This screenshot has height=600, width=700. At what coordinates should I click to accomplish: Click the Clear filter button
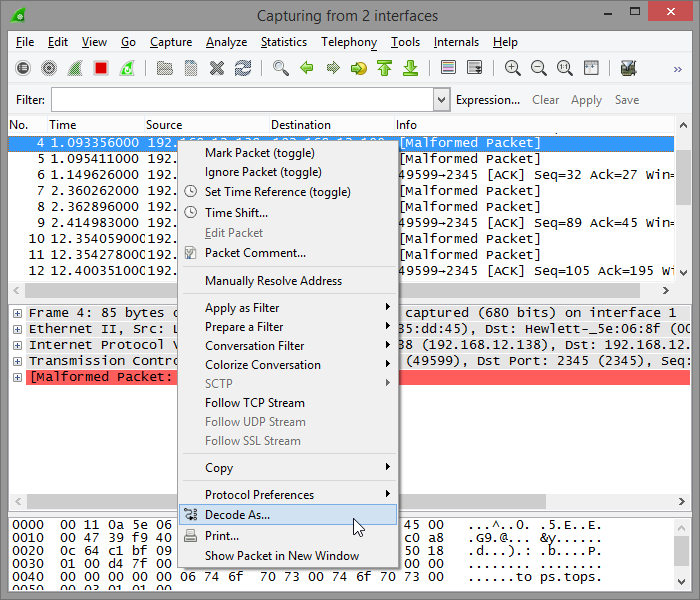(545, 100)
